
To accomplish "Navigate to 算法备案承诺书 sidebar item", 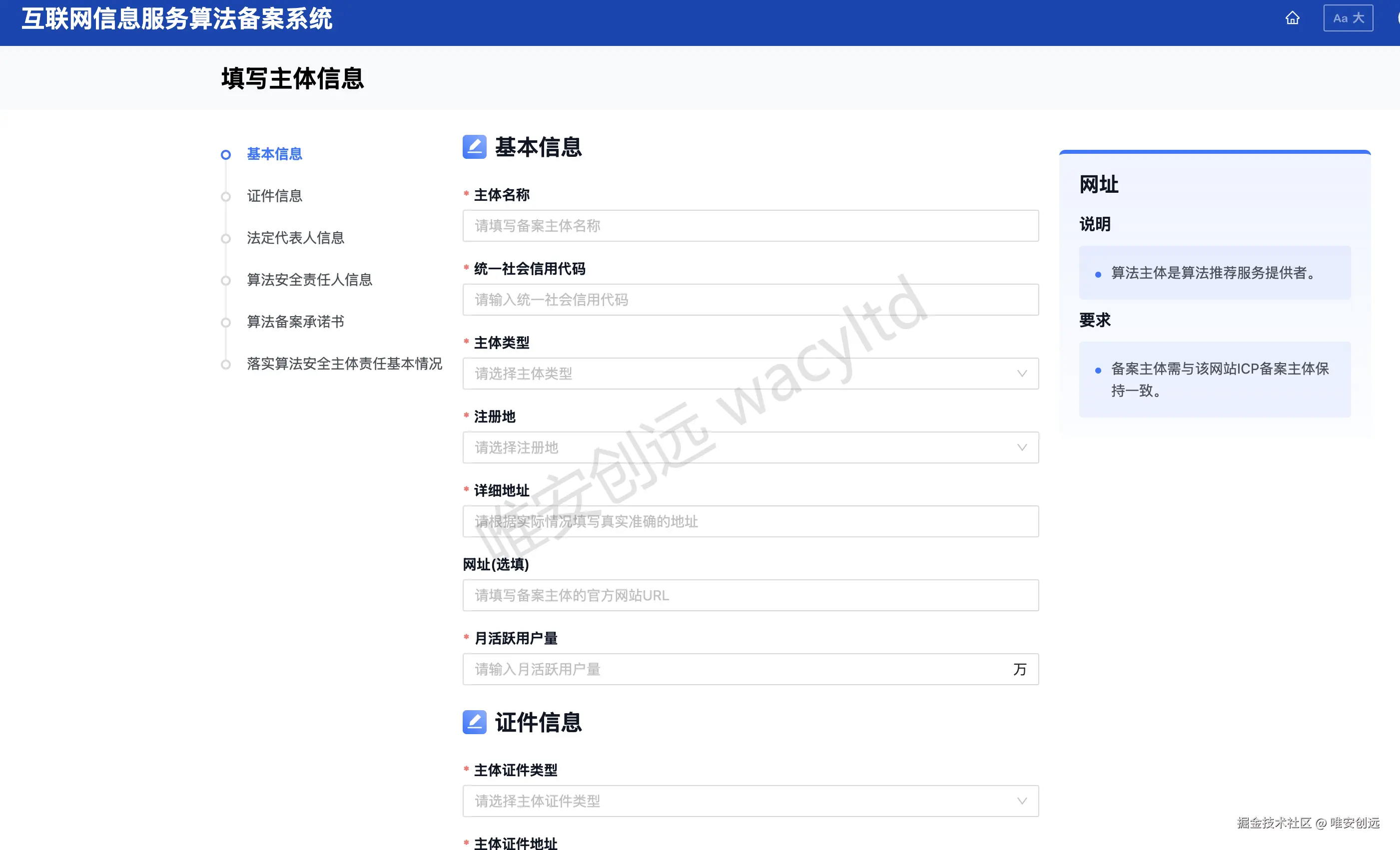I will click(x=295, y=322).
